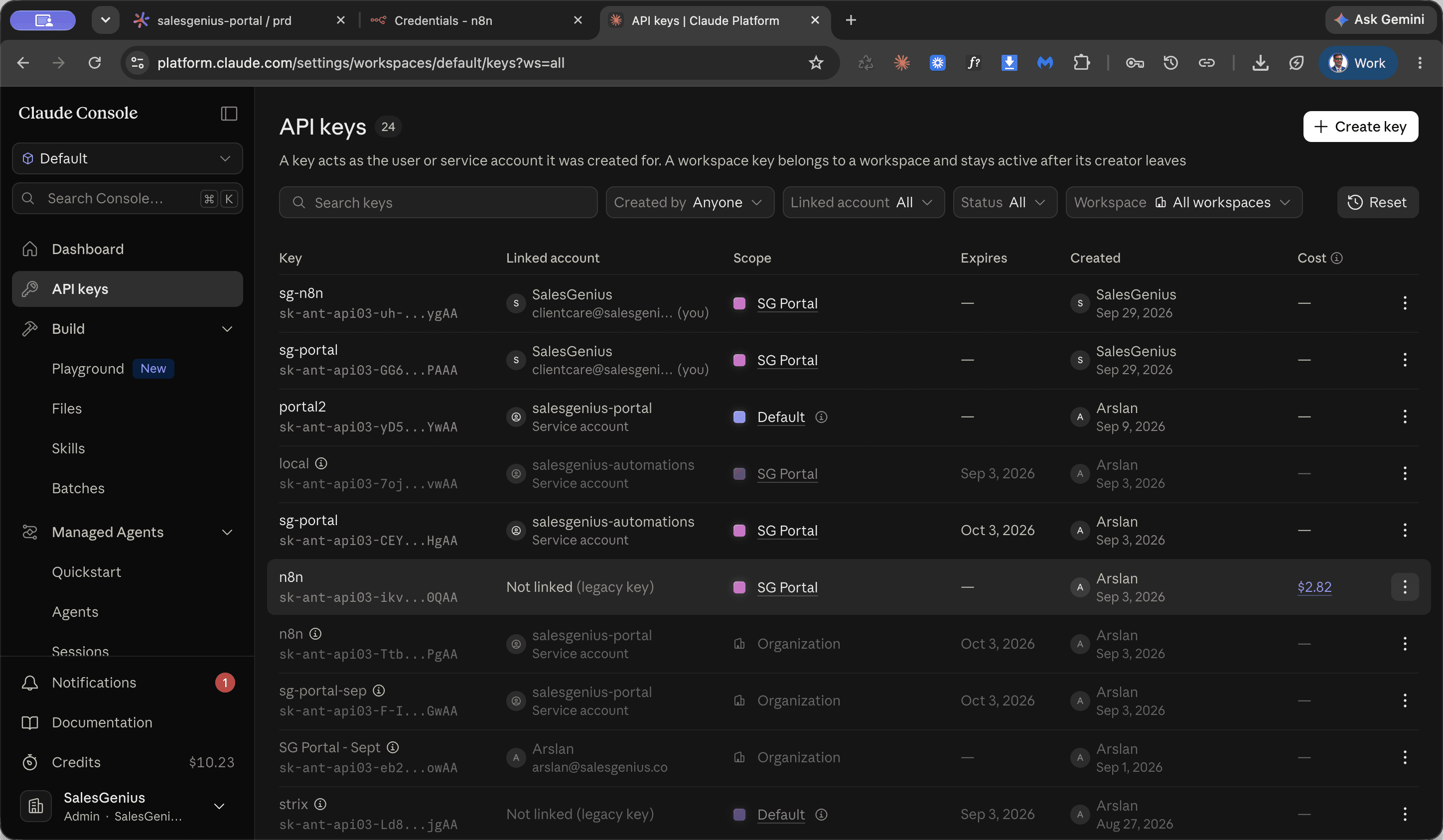
Task: Click the Cost info icon in header
Action: (1336, 258)
